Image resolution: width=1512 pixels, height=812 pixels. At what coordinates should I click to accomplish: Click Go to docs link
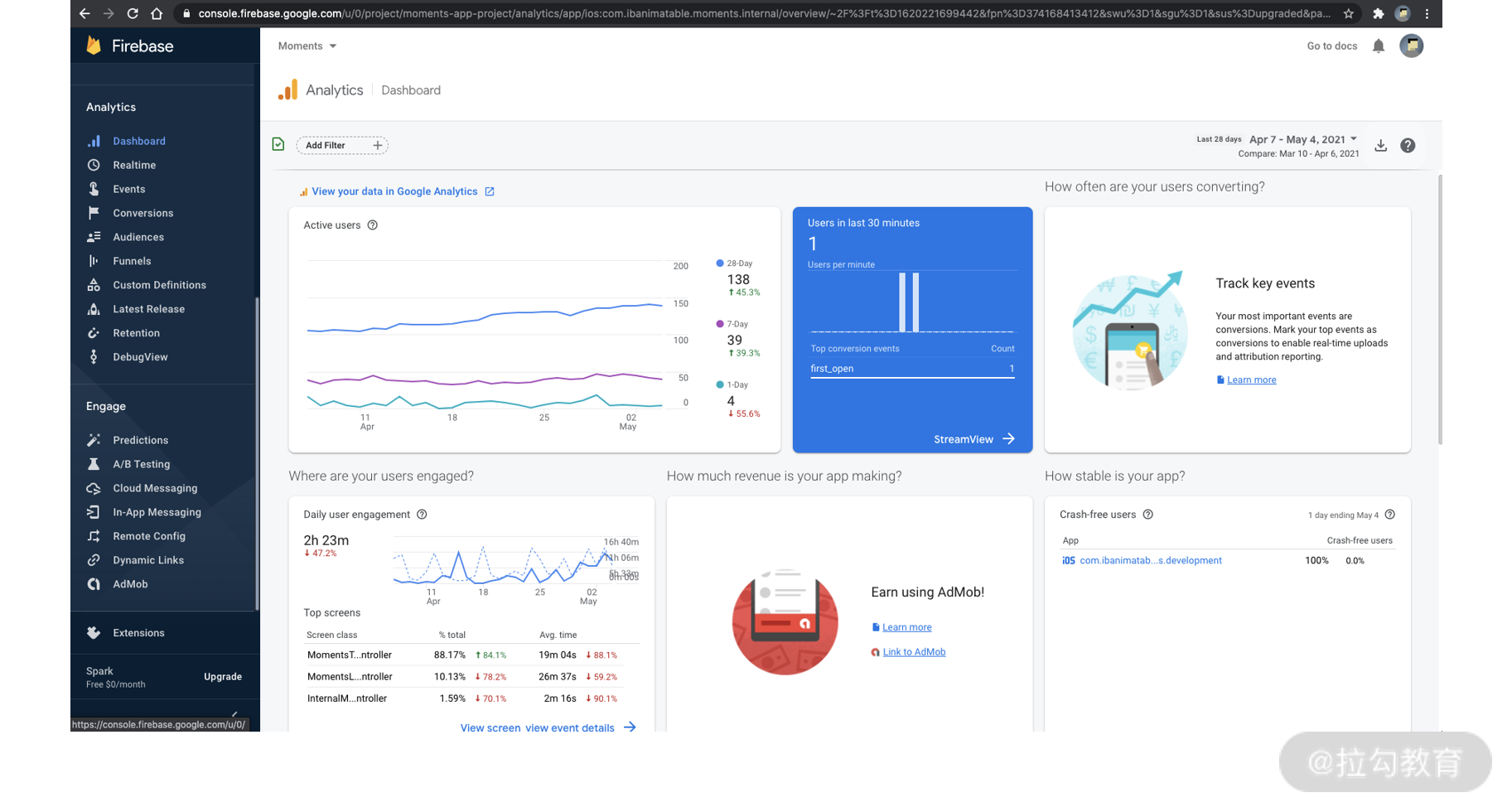1332,46
